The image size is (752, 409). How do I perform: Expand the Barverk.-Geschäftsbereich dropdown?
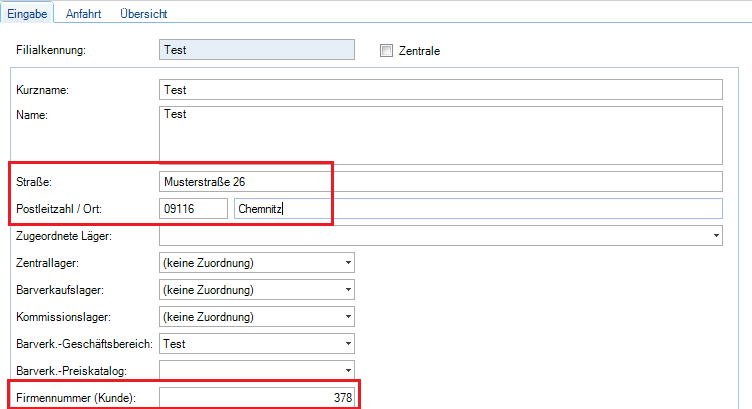348,344
